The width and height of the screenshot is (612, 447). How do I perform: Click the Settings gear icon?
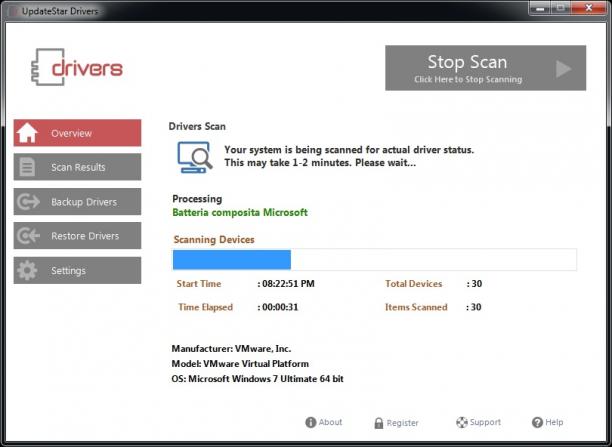point(27,270)
